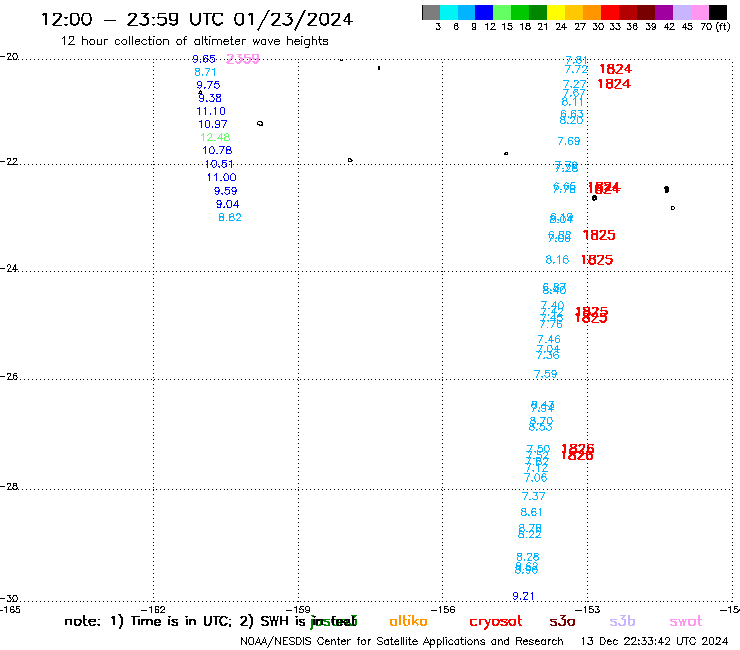The image size is (740, 650).
Task: Click the "13 Dec 22:33:42 UTC 2024" timestamp
Action: pyautogui.click(x=655, y=641)
